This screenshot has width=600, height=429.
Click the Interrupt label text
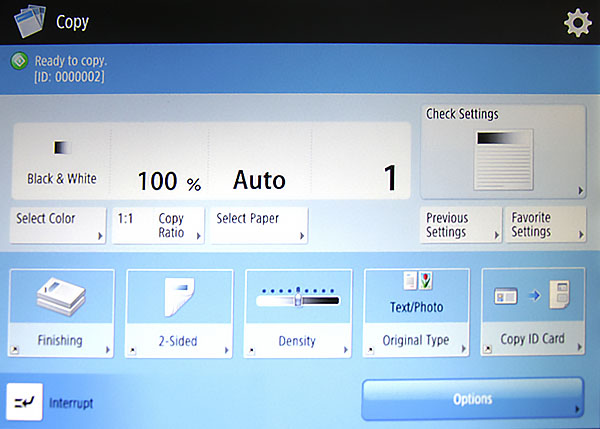[71, 403]
